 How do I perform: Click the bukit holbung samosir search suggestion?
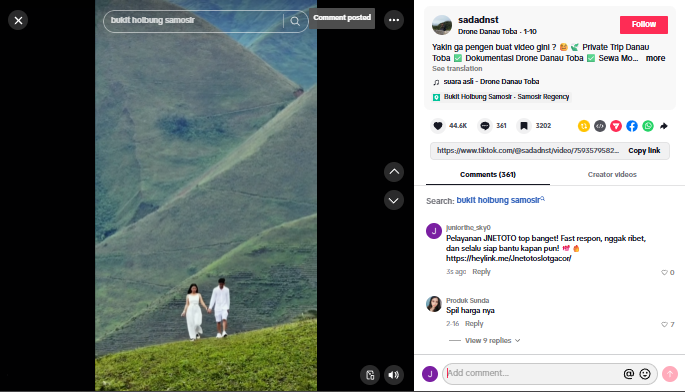tap(500, 200)
